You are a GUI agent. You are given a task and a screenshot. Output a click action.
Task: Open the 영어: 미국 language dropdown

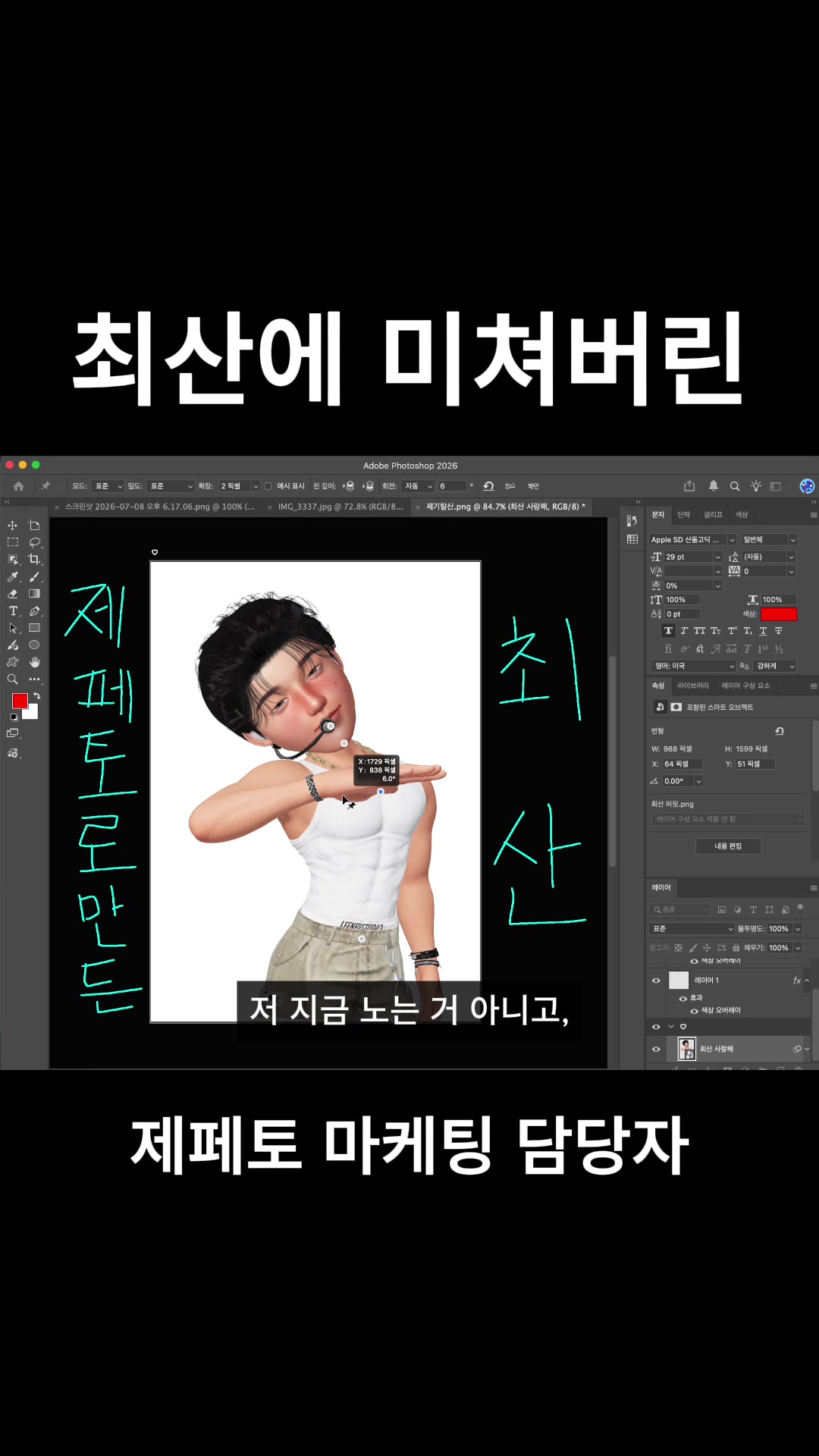(x=693, y=666)
